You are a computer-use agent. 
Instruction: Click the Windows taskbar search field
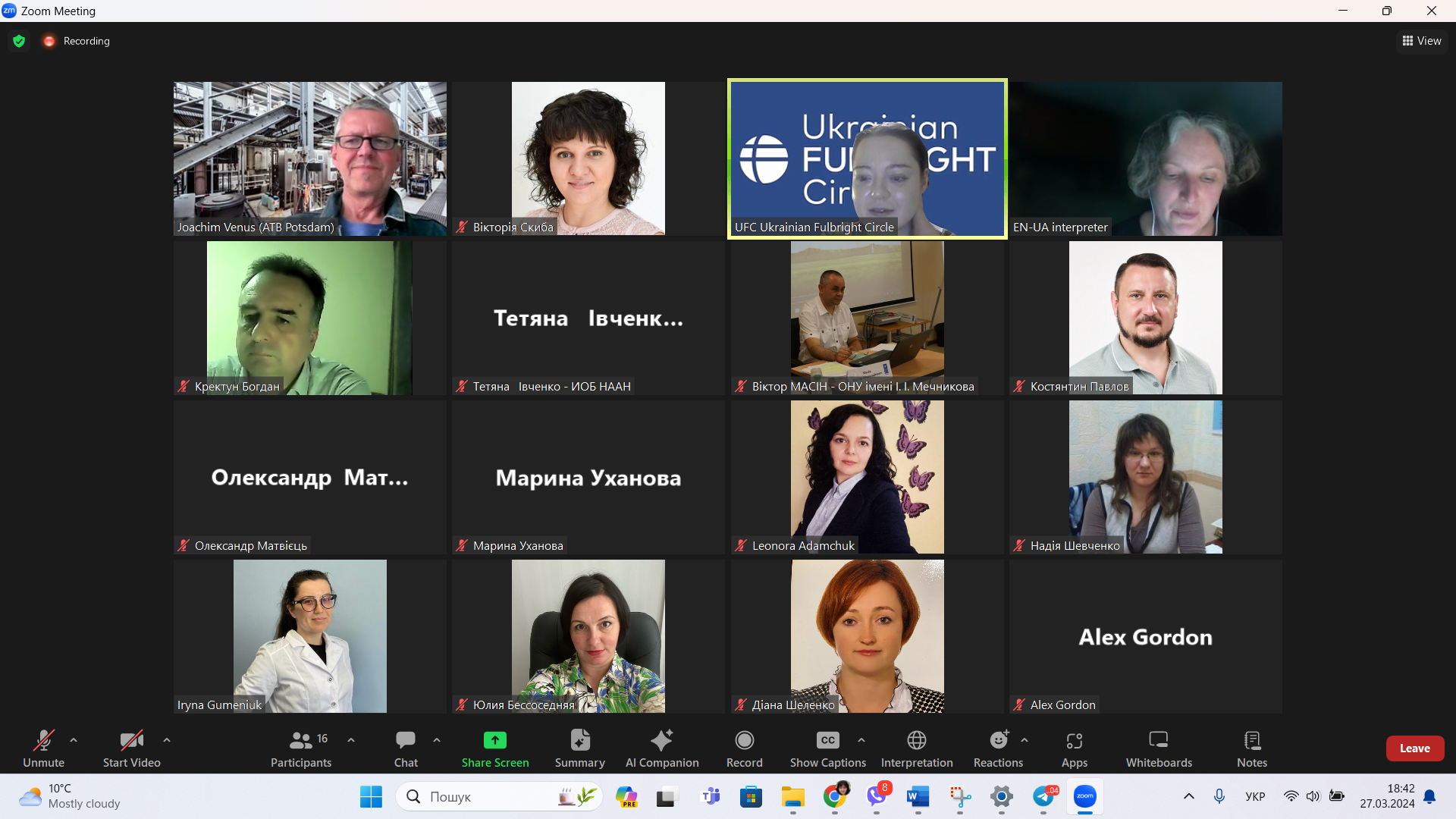click(485, 796)
